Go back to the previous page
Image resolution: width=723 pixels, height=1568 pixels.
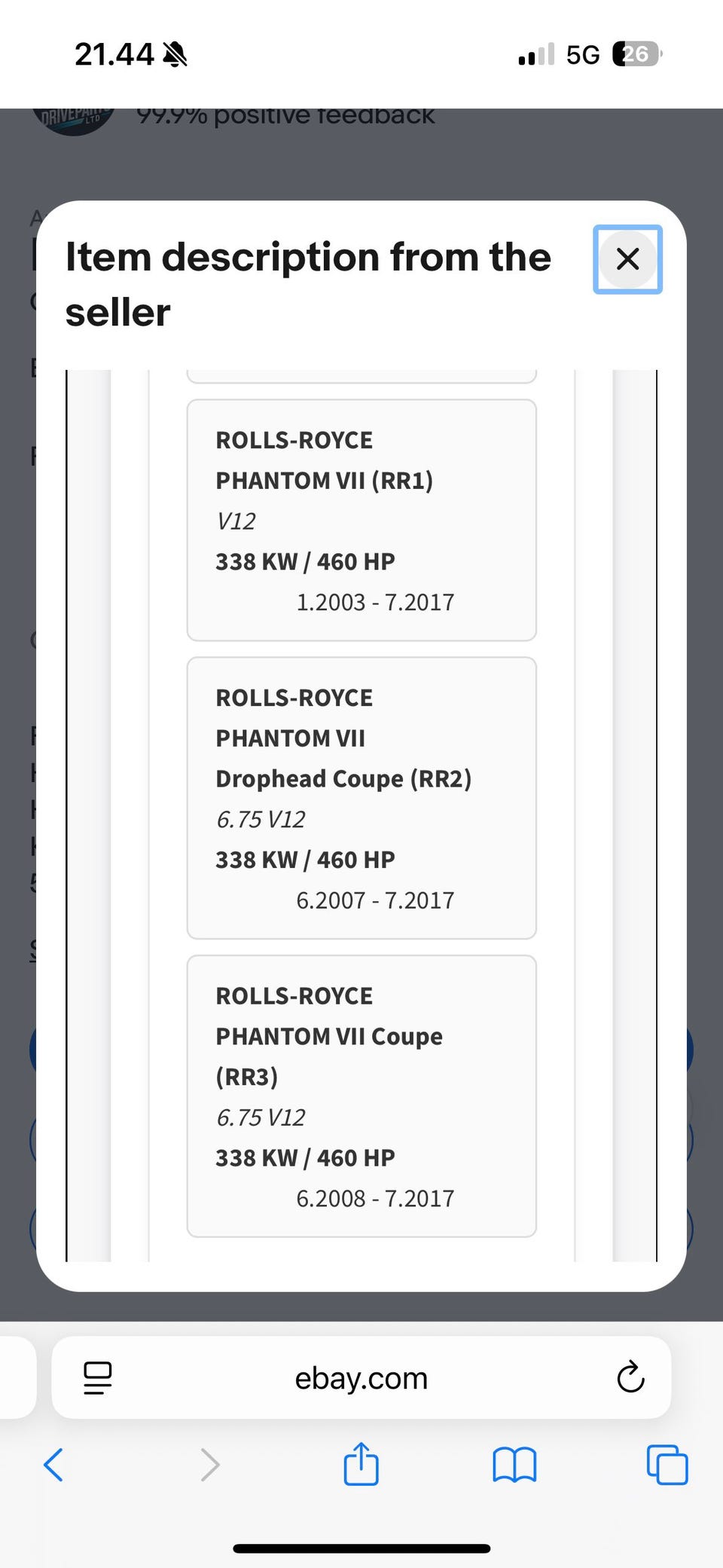point(53,1465)
